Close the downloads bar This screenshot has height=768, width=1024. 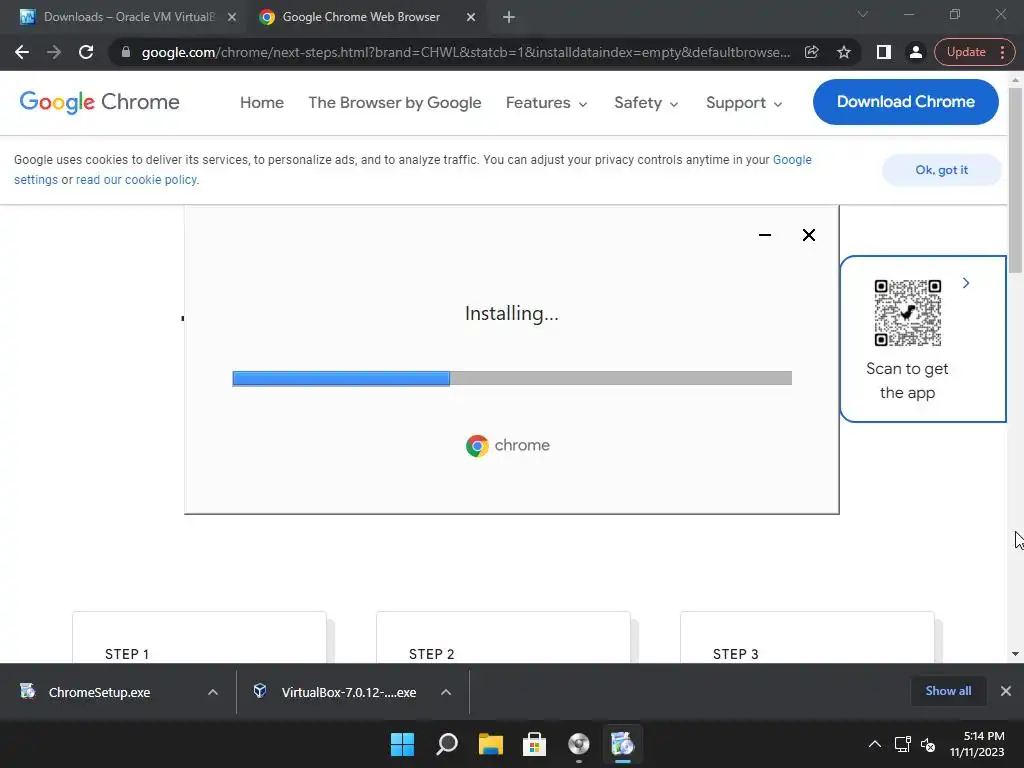pyautogui.click(x=1006, y=691)
